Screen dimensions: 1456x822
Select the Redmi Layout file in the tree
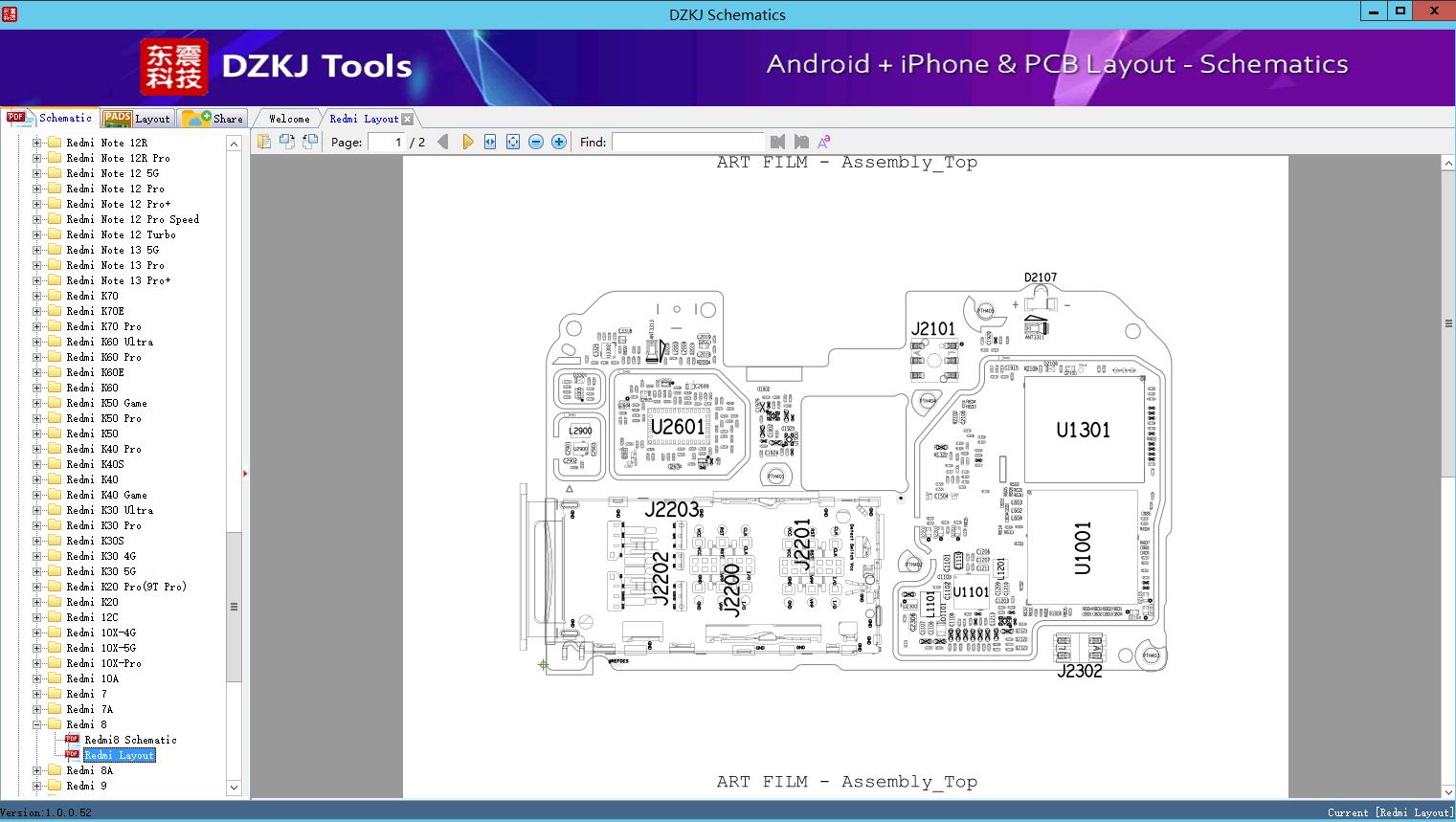point(119,755)
